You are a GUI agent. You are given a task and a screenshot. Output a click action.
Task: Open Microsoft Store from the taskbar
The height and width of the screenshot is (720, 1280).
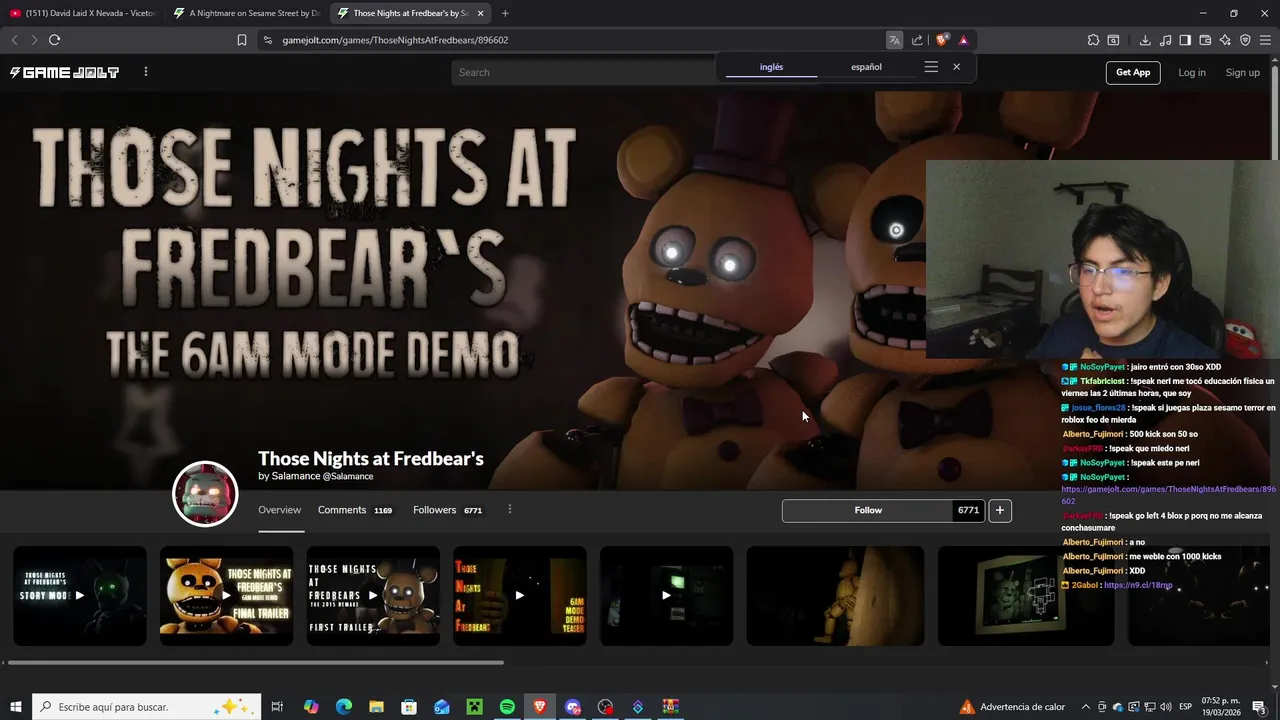[409, 707]
